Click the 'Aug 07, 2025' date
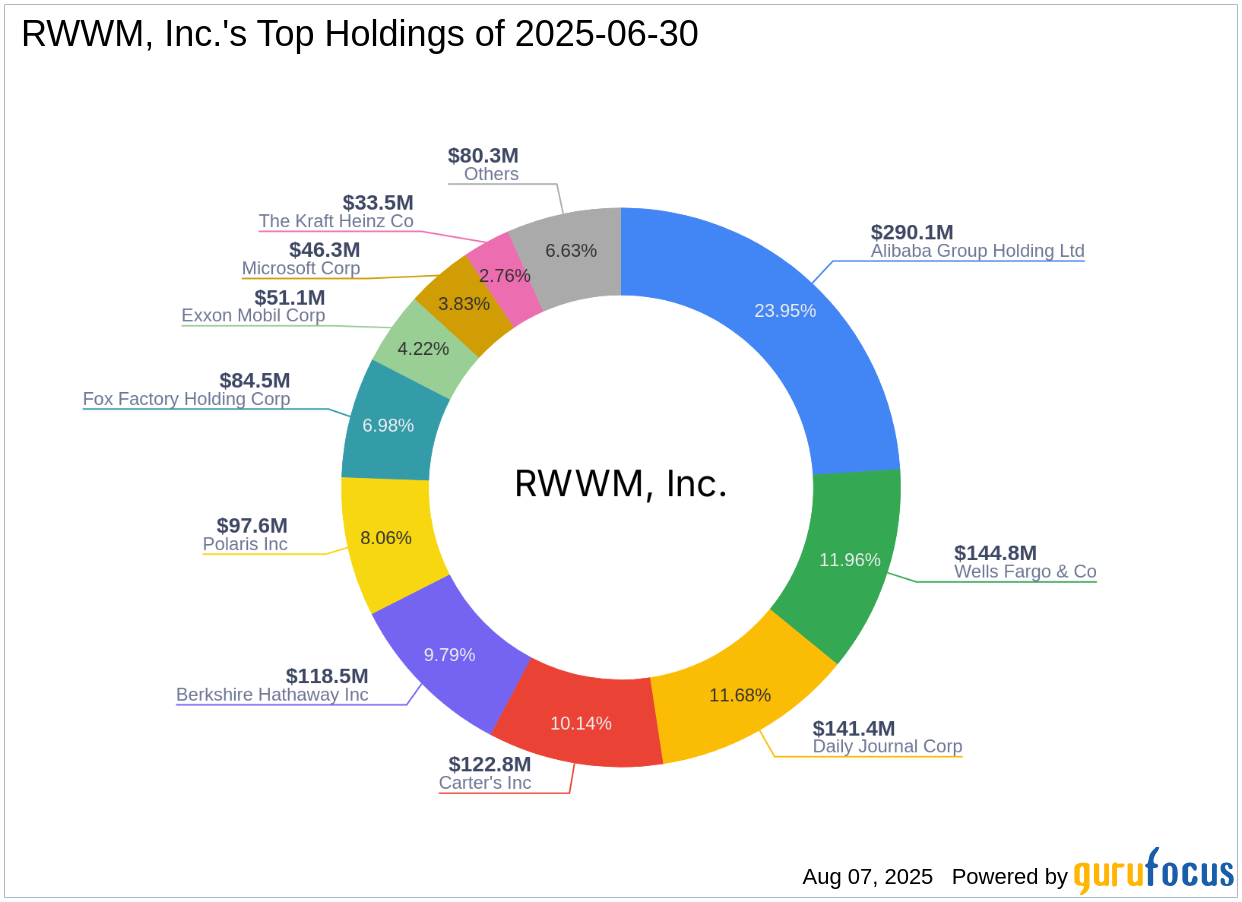This screenshot has width=1242, height=902. point(867,877)
